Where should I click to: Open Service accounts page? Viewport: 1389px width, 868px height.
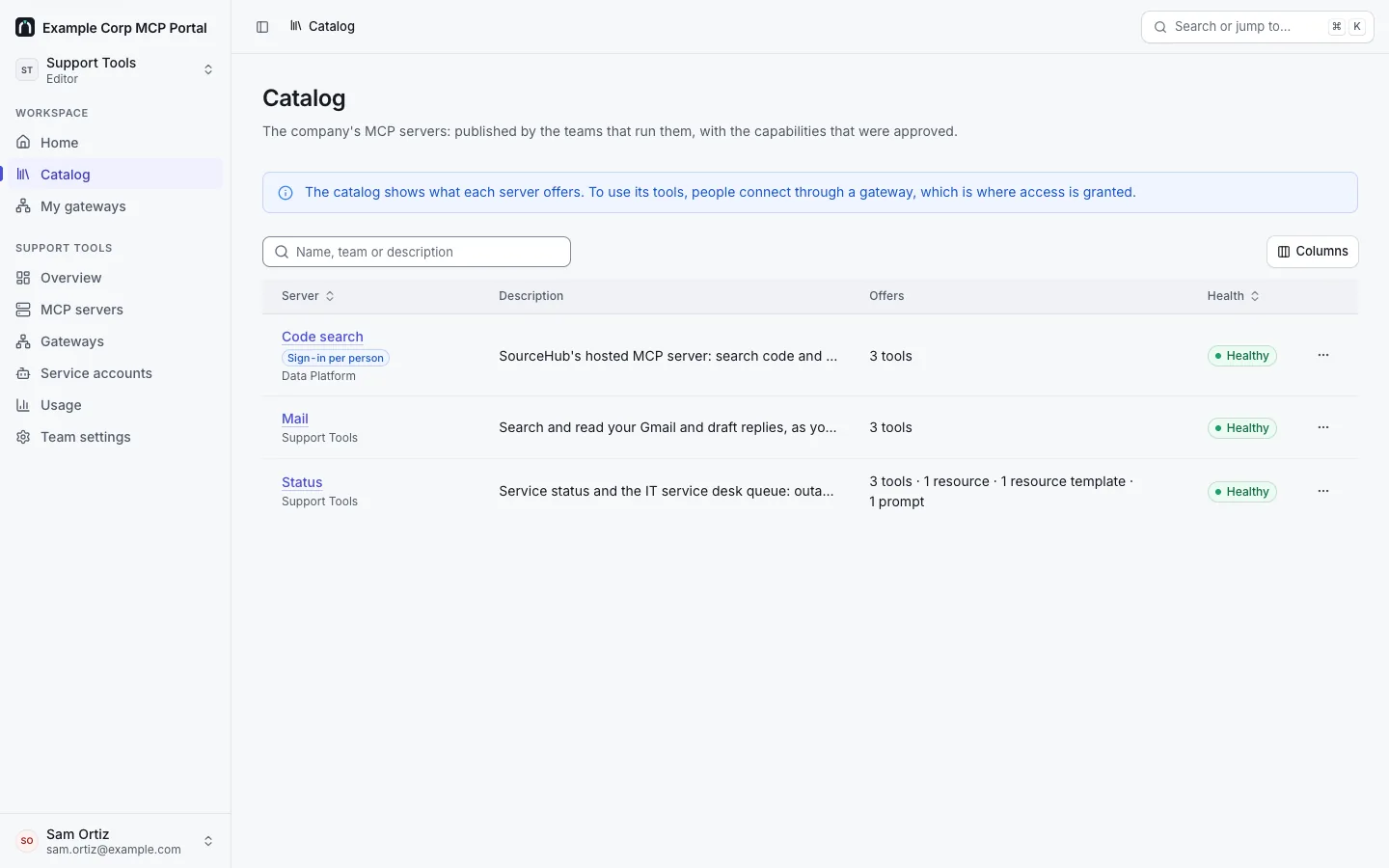point(115,373)
